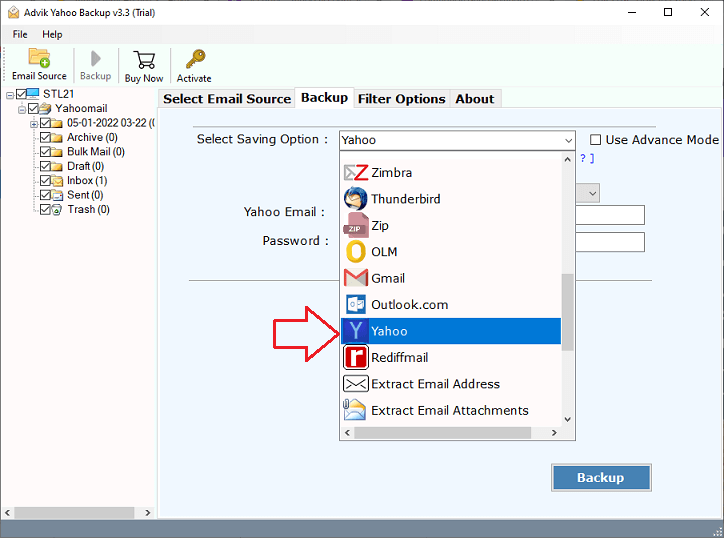Choose Extract Email Attachments option
Screen dimensions: 724x538
451,410
